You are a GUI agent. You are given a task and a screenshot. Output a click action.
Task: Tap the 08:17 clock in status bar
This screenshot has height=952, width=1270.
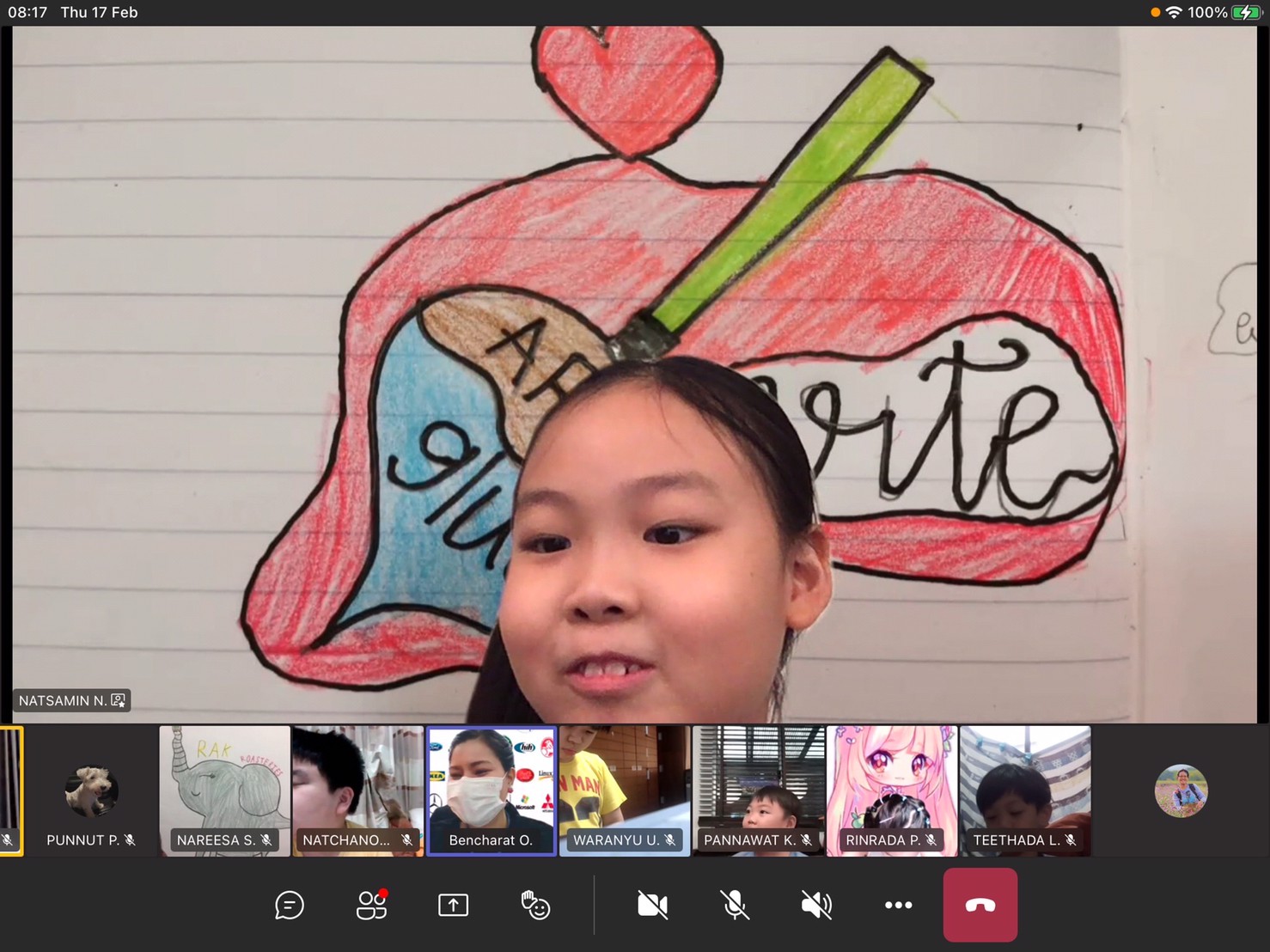[27, 12]
